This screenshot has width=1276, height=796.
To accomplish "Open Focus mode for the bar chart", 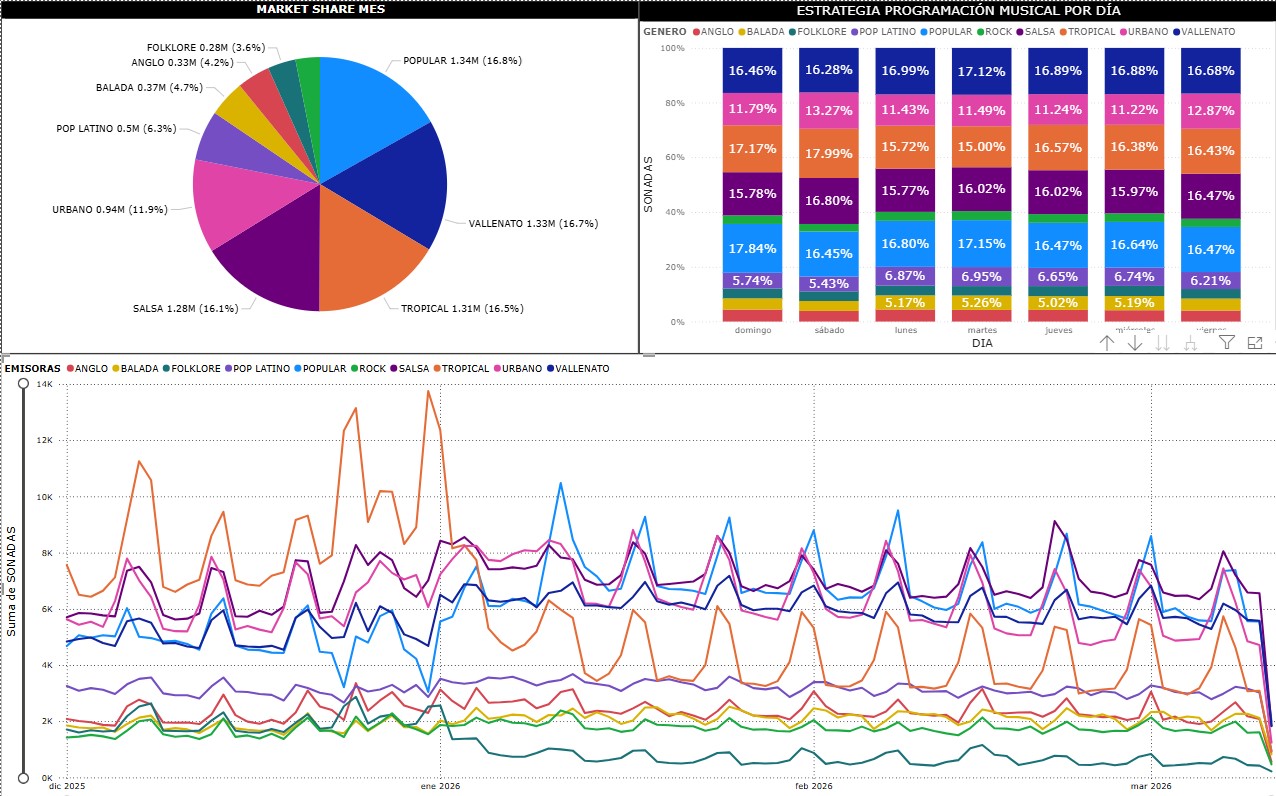I will tap(1255, 343).
